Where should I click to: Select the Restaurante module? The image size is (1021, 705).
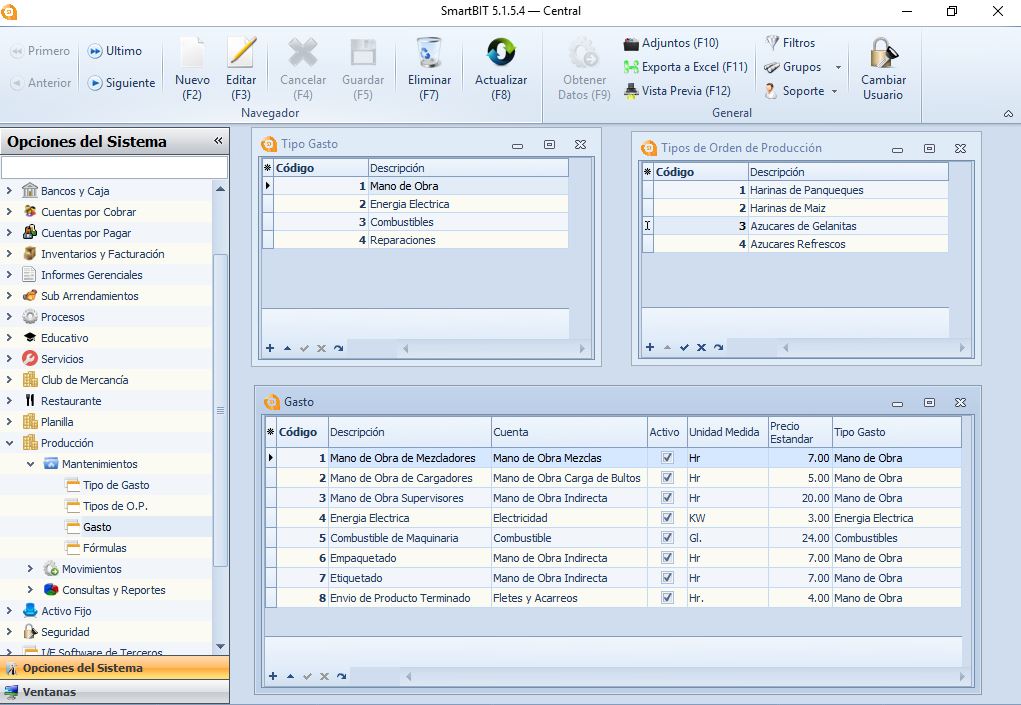pos(71,401)
